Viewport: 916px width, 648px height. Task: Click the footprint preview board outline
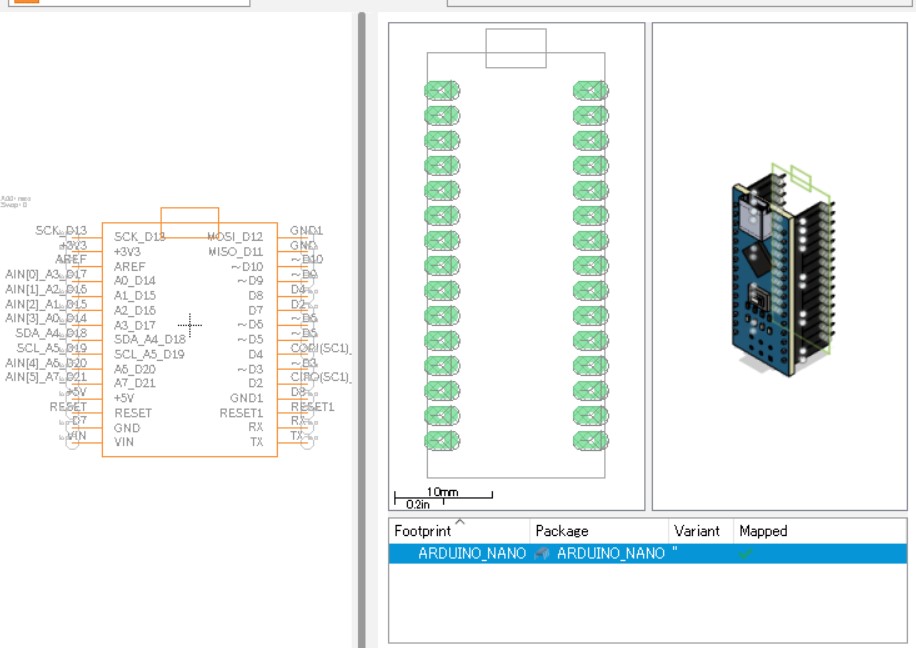tap(516, 265)
